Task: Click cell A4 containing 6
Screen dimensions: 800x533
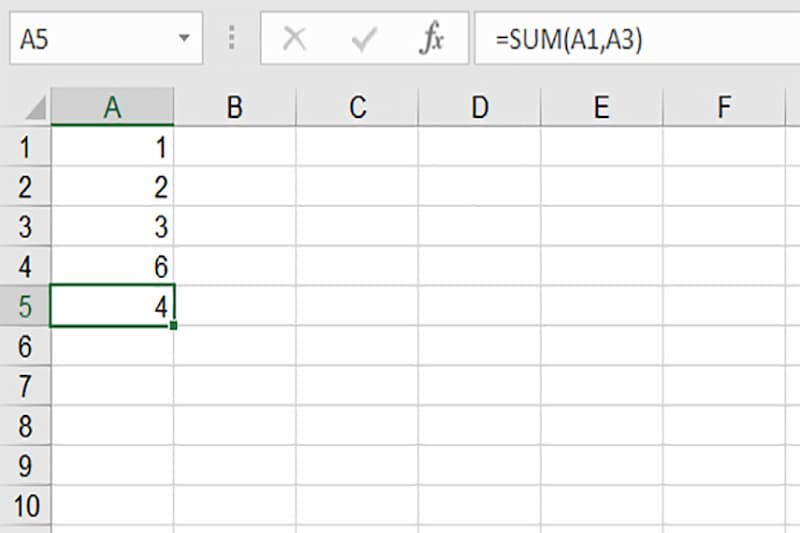Action: 112,267
